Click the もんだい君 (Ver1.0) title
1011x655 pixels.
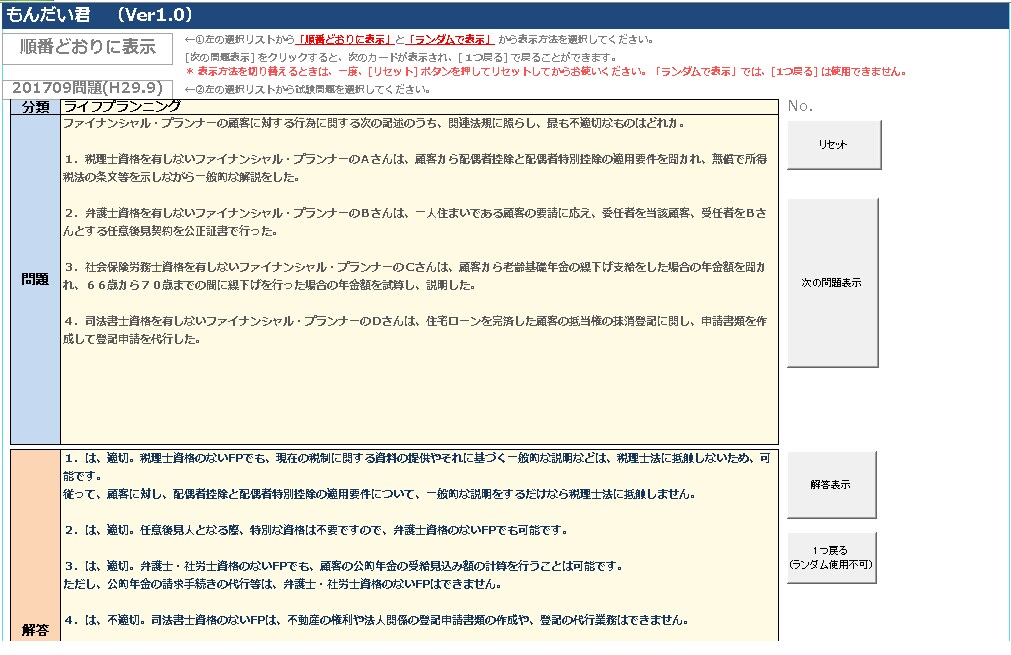tap(99, 15)
